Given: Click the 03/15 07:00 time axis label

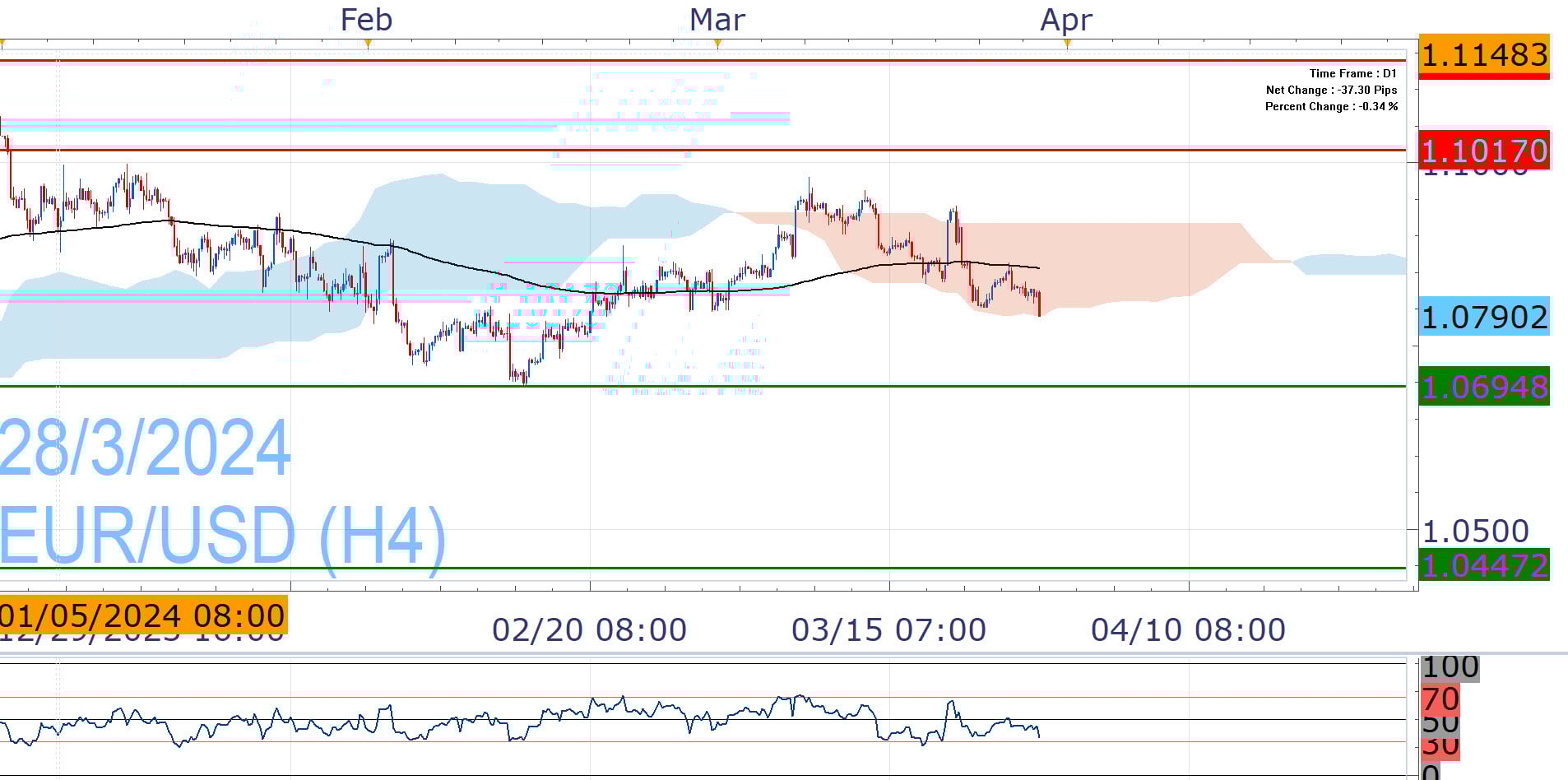Looking at the screenshot, I should coord(888,630).
